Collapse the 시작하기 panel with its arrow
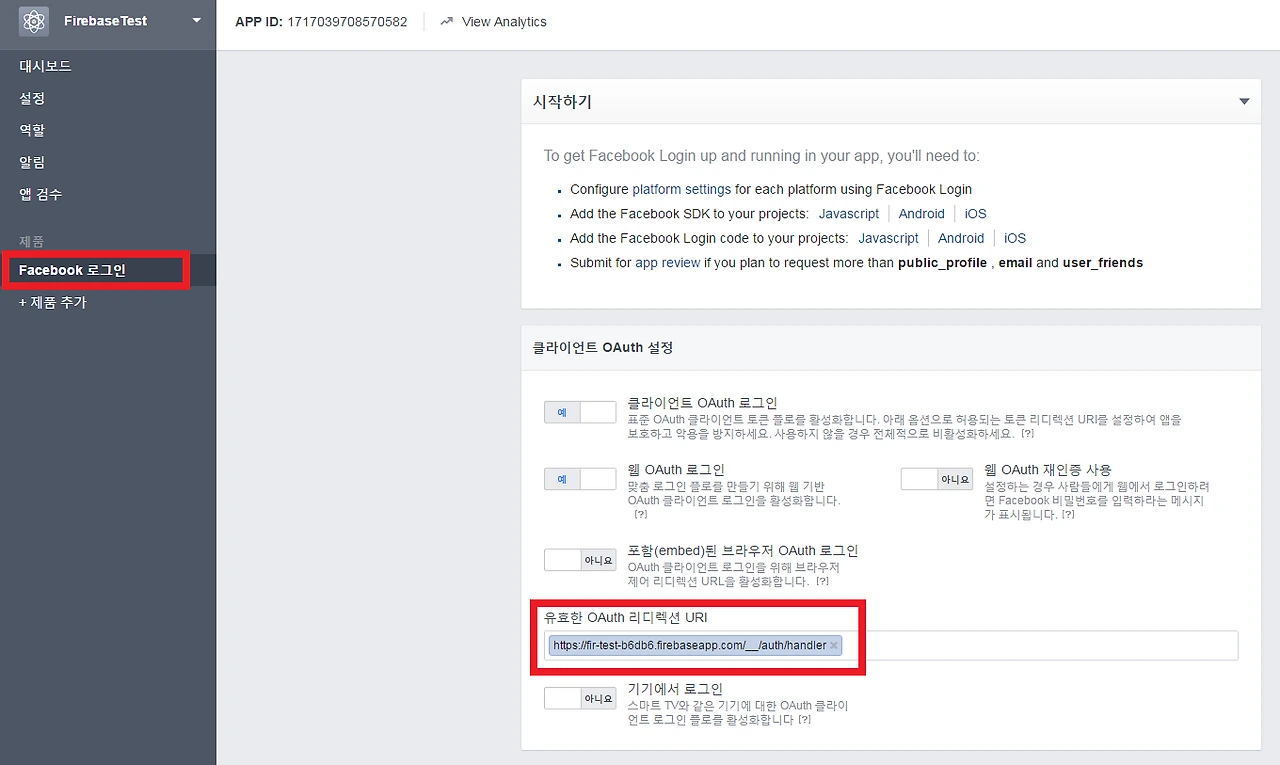The image size is (1280, 765). tap(1244, 102)
